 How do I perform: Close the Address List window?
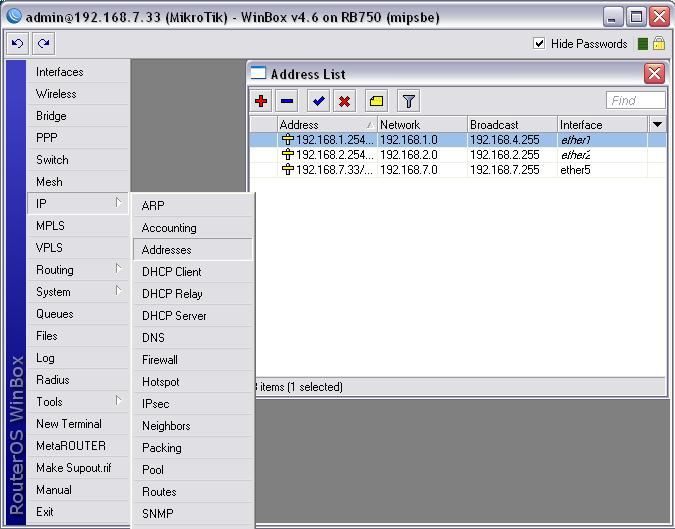(654, 73)
